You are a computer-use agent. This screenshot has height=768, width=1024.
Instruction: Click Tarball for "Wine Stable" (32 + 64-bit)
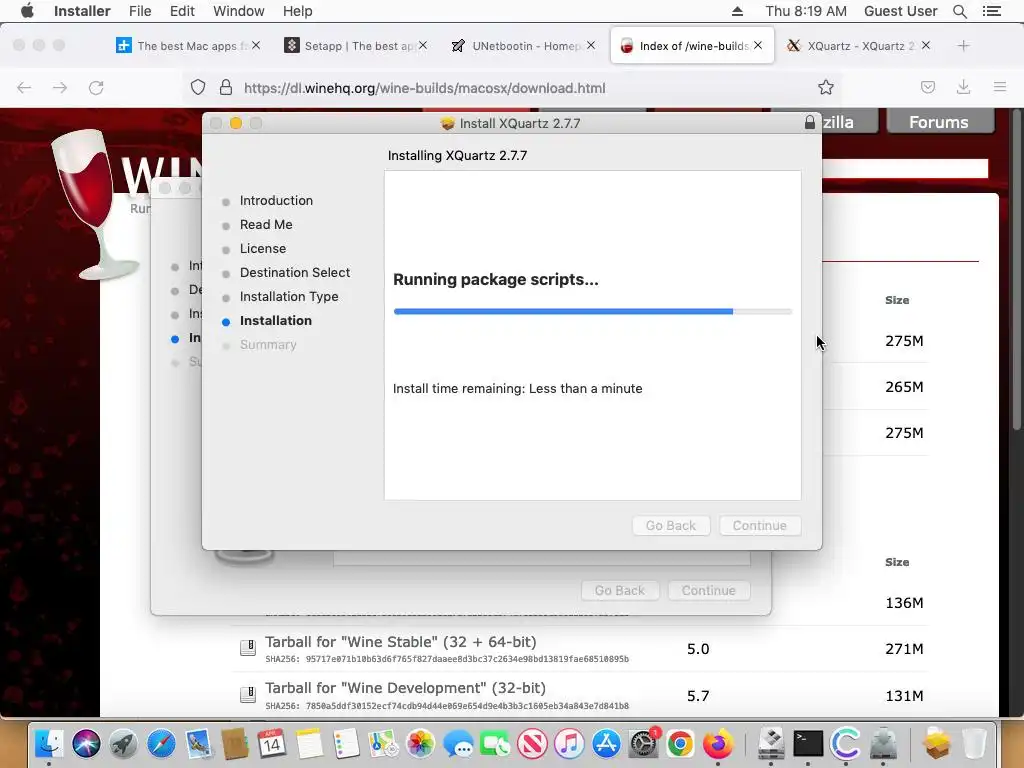pyautogui.click(x=400, y=641)
